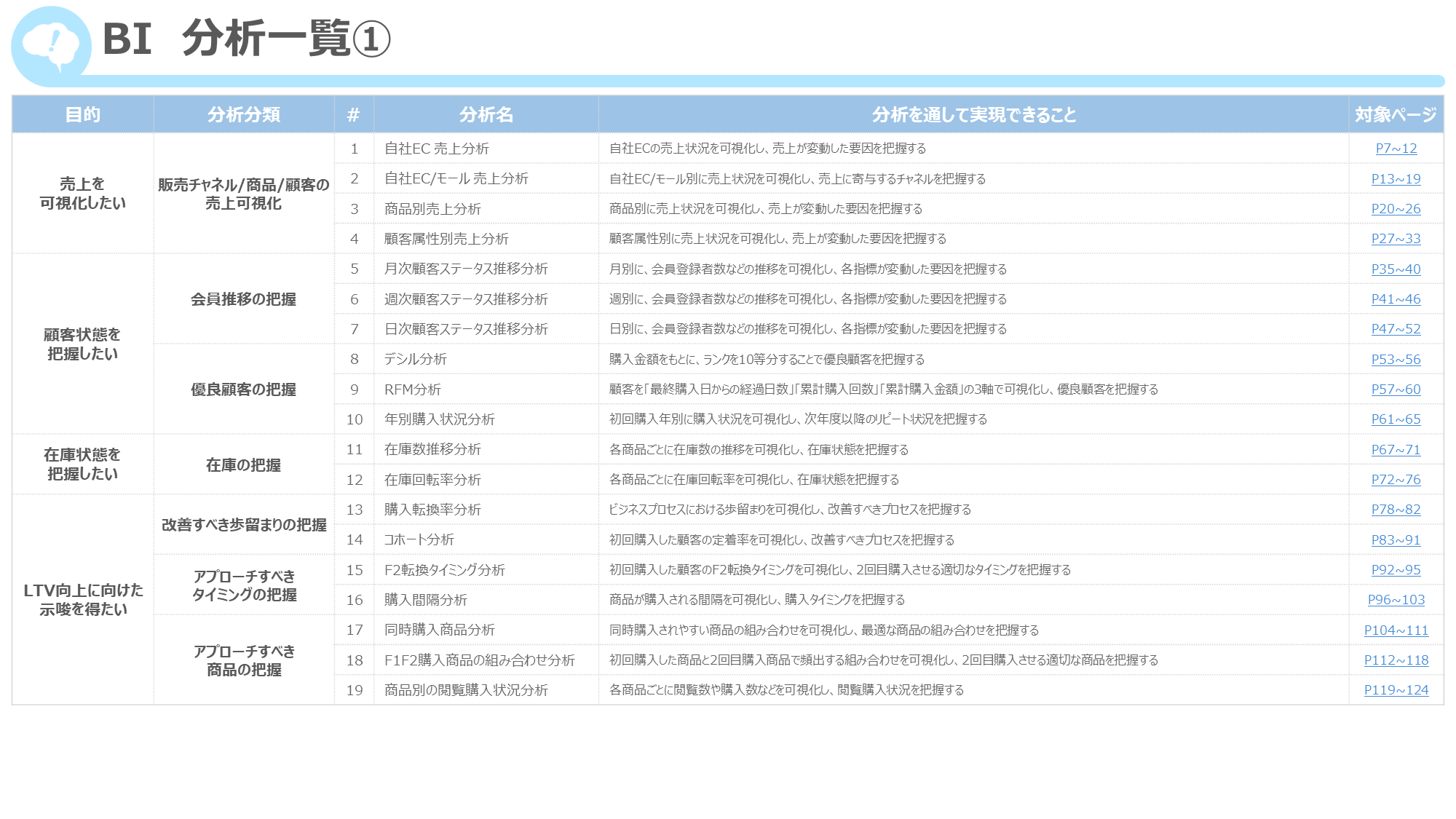Click the BI 分析一覧① slide title
The image size is (1456, 819).
point(246,39)
